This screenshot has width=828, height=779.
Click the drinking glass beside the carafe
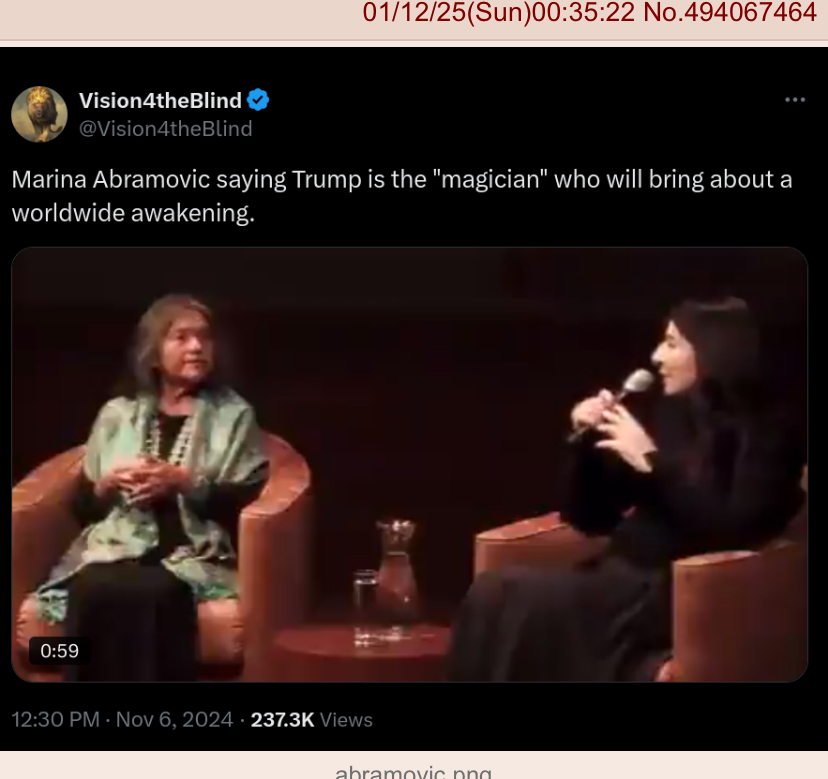point(365,597)
